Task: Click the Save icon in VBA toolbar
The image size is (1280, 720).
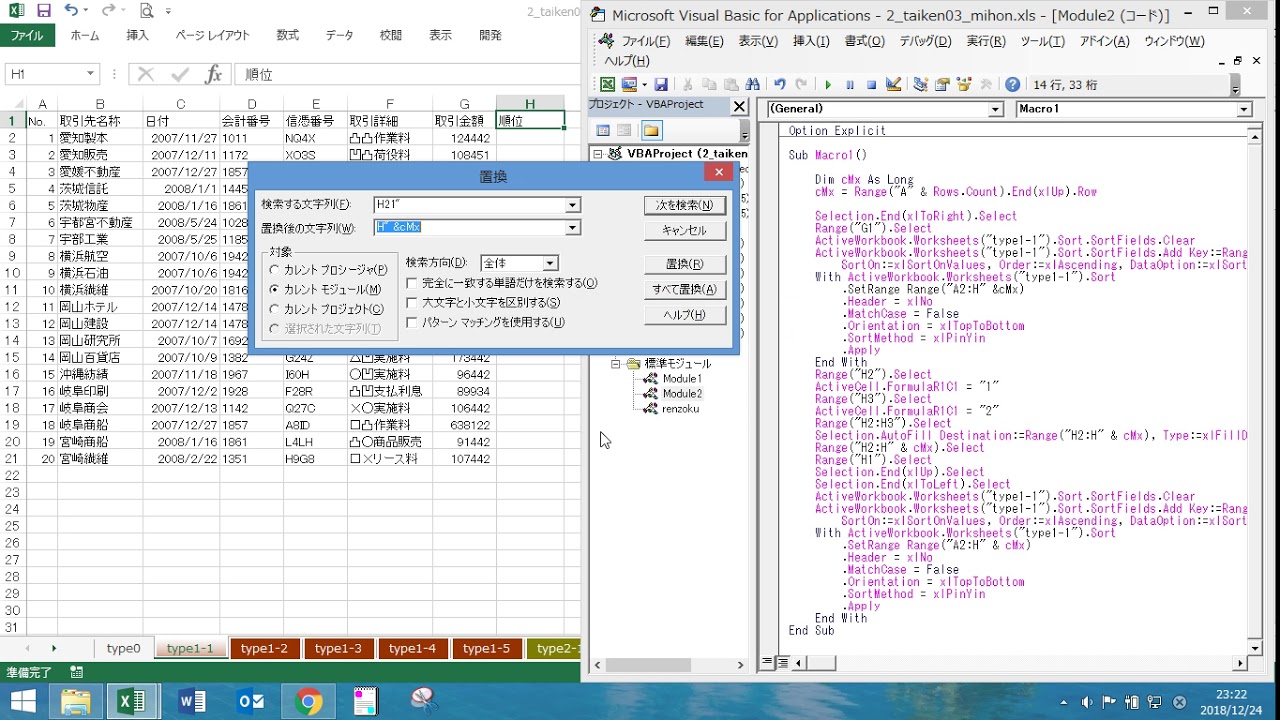Action: click(661, 85)
